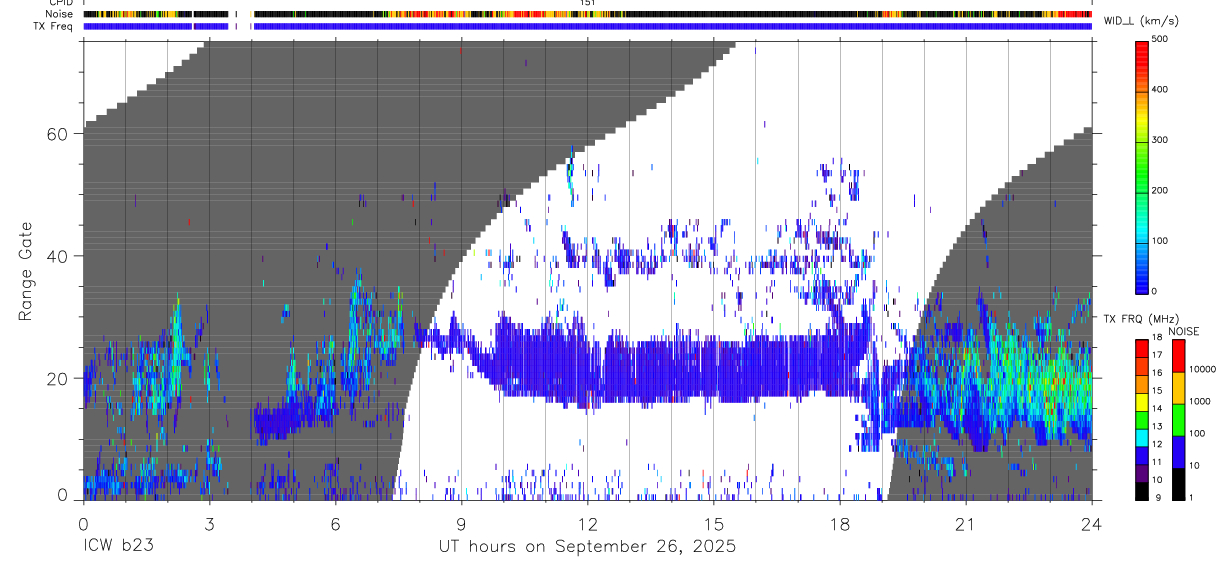This screenshot has height=567, width=1228.
Task: Click the 300 tick on the WID color bar
Action: pos(1160,140)
